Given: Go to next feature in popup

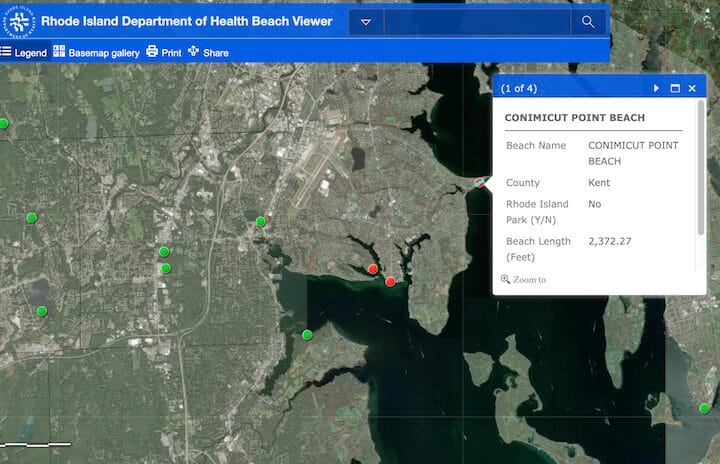Looking at the screenshot, I should 657,88.
